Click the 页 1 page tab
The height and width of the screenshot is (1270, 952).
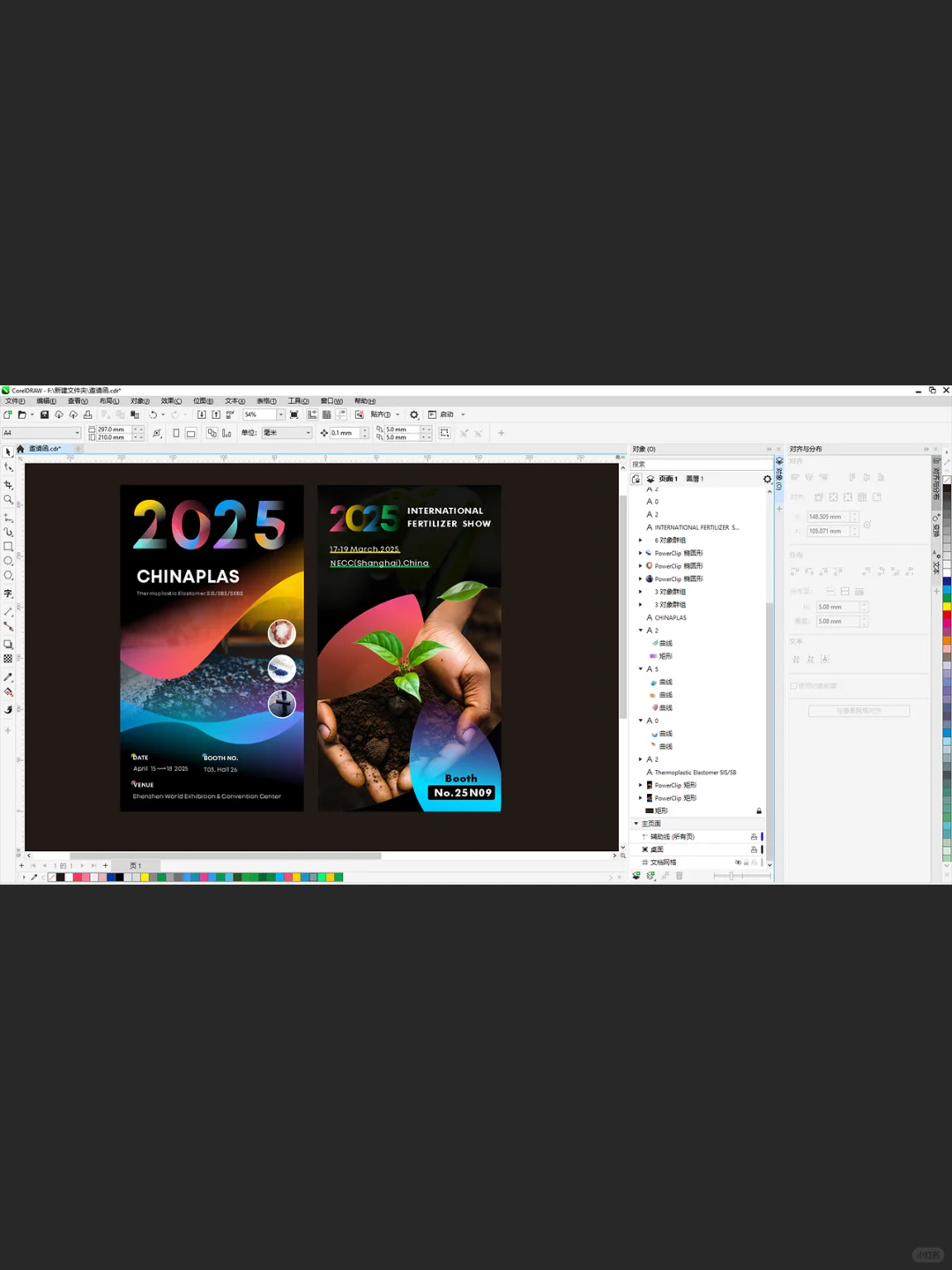pos(136,866)
